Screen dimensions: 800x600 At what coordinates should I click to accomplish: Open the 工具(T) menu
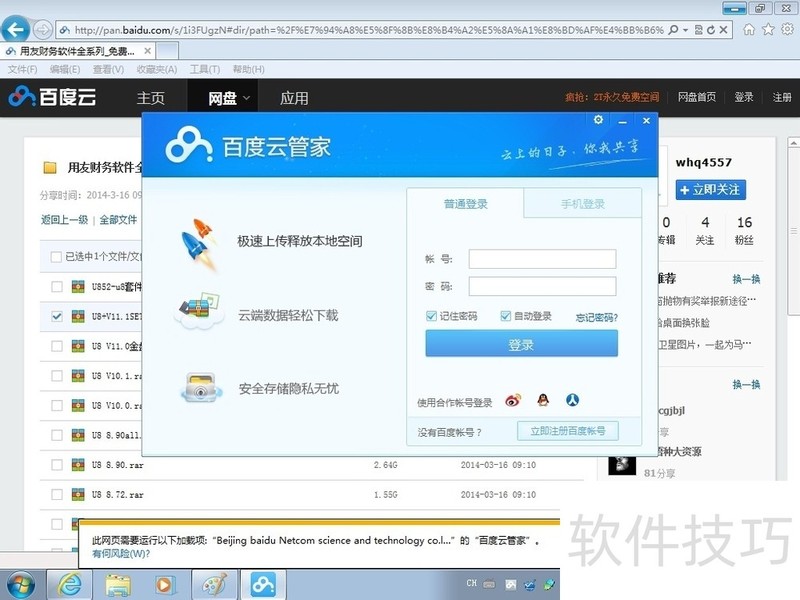coord(204,69)
